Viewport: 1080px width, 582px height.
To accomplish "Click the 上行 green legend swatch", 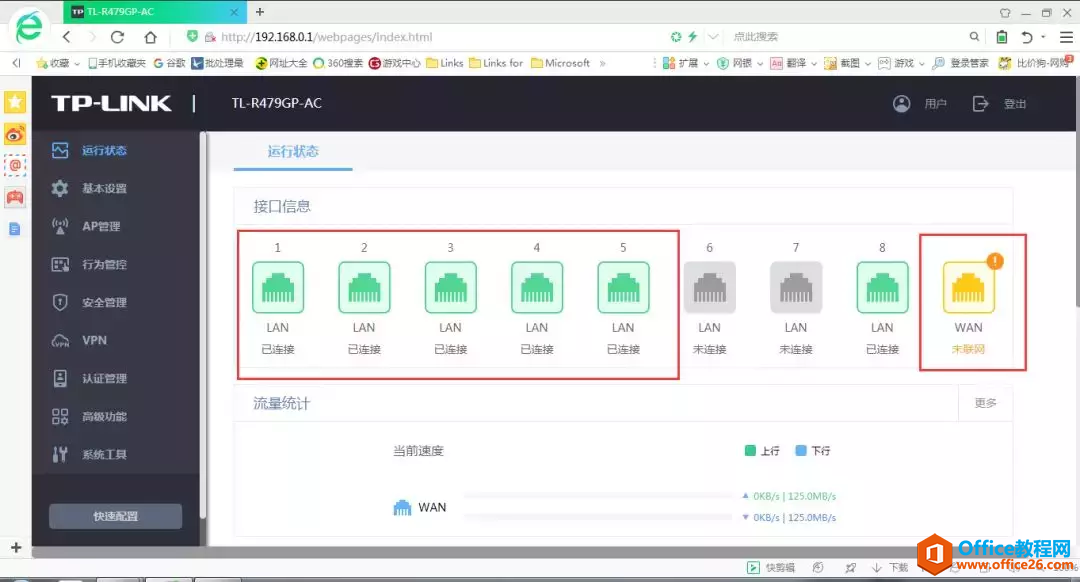I will point(750,450).
